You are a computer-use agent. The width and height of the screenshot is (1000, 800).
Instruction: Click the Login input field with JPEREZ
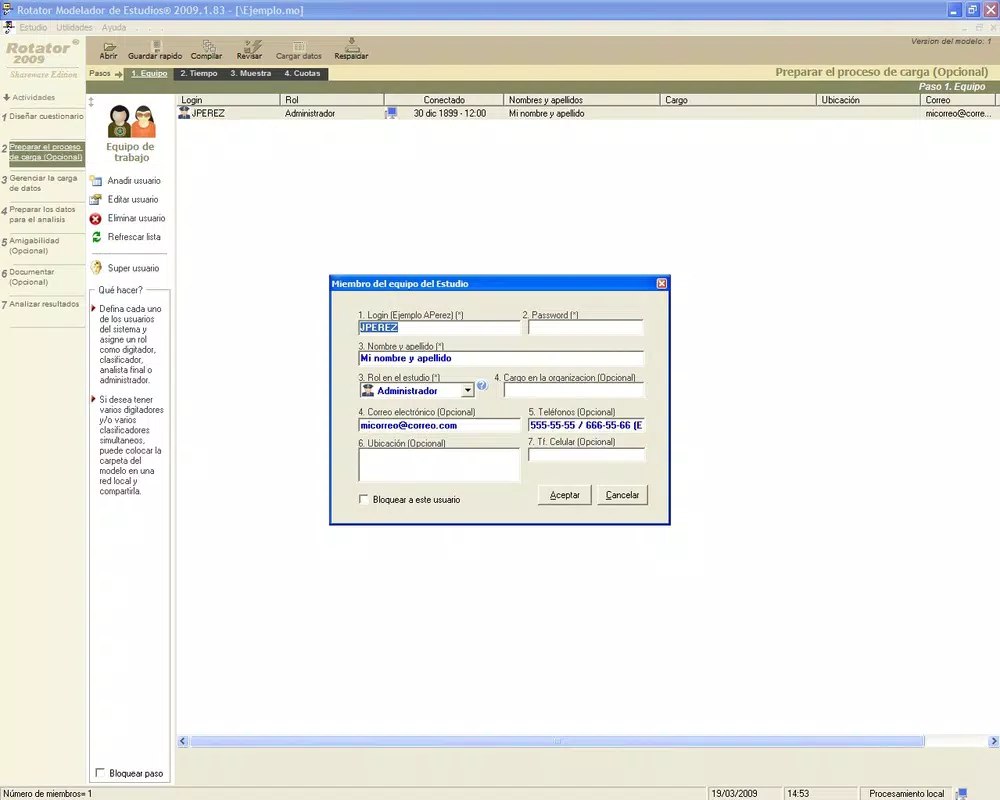coord(439,328)
